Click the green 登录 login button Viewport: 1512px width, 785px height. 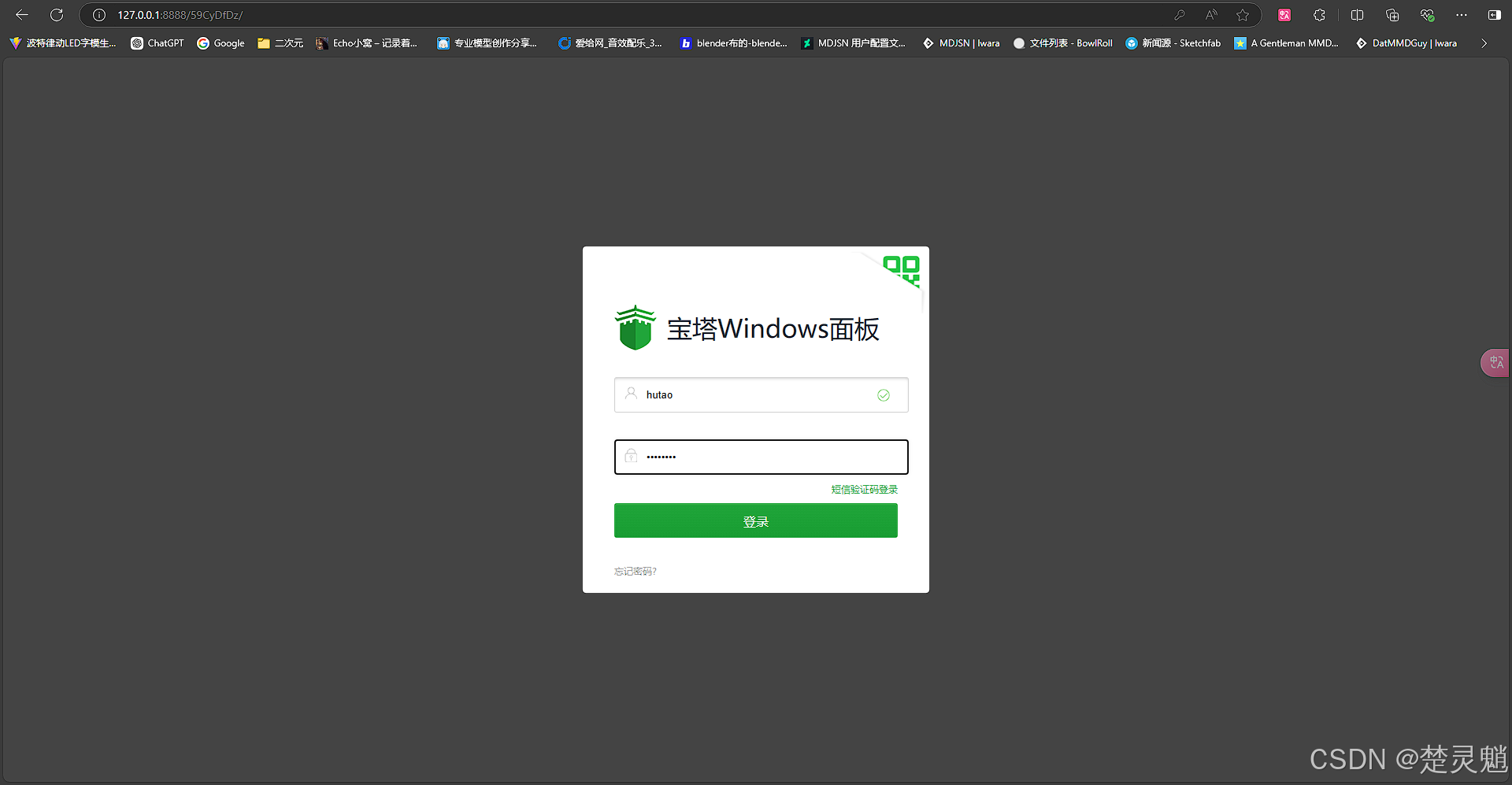pos(755,520)
